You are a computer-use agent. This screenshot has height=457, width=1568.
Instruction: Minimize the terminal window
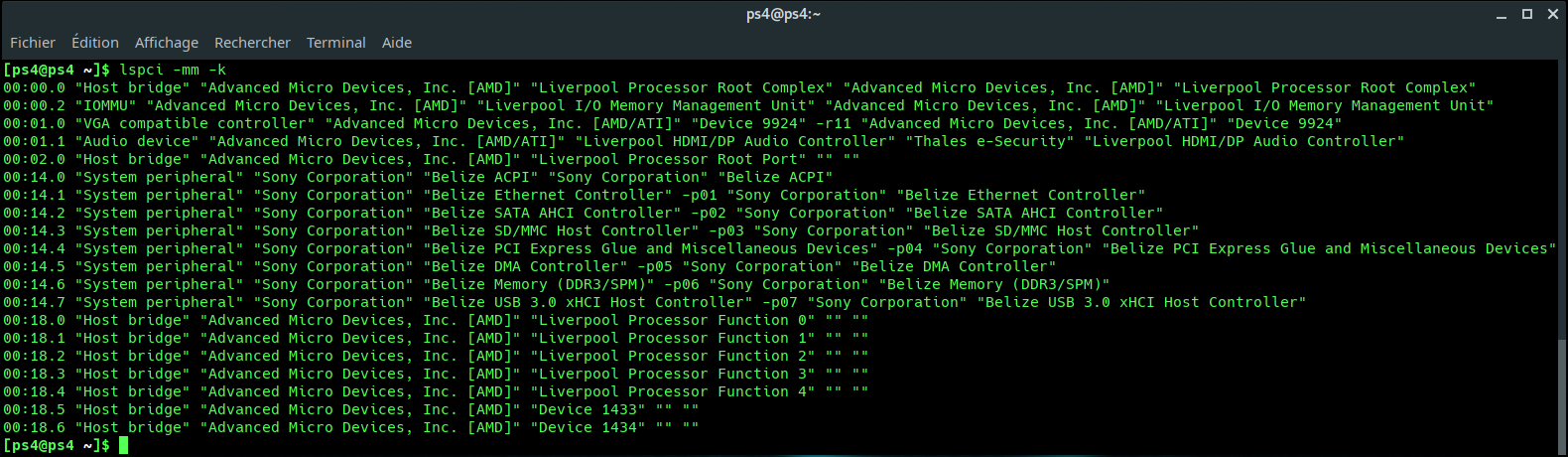pyautogui.click(x=1502, y=15)
